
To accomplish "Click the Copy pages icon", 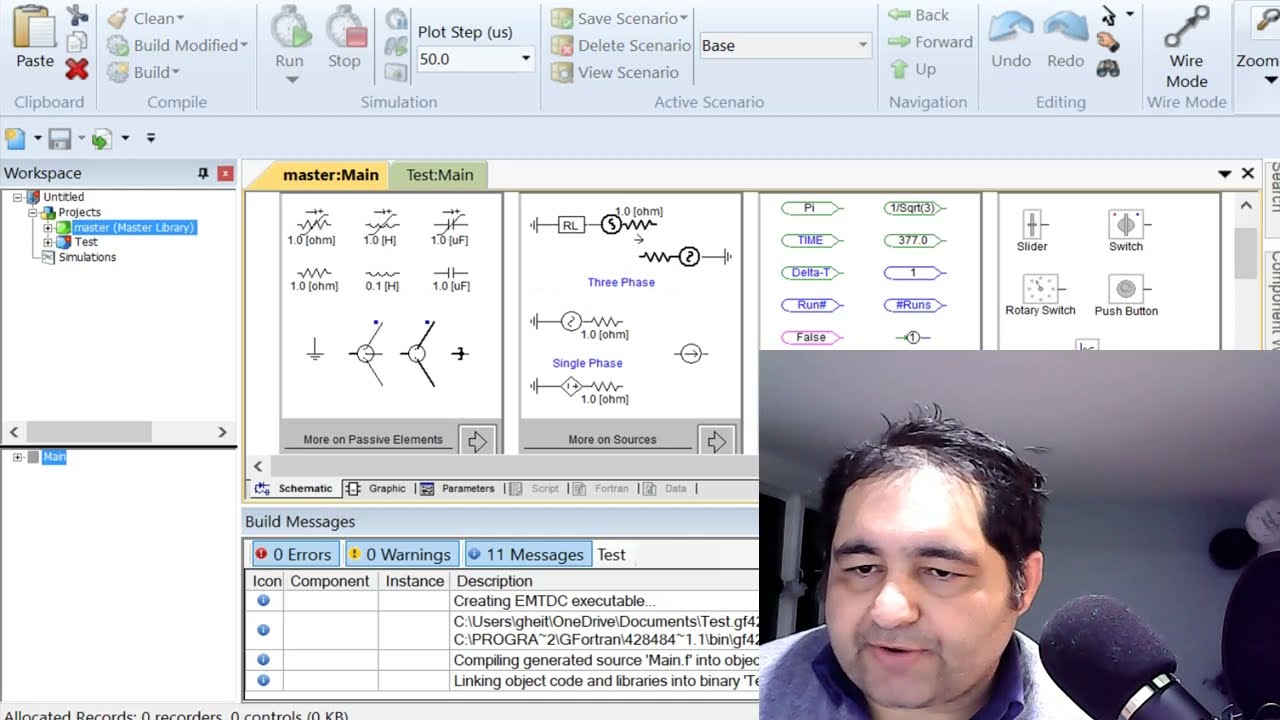I will point(77,42).
